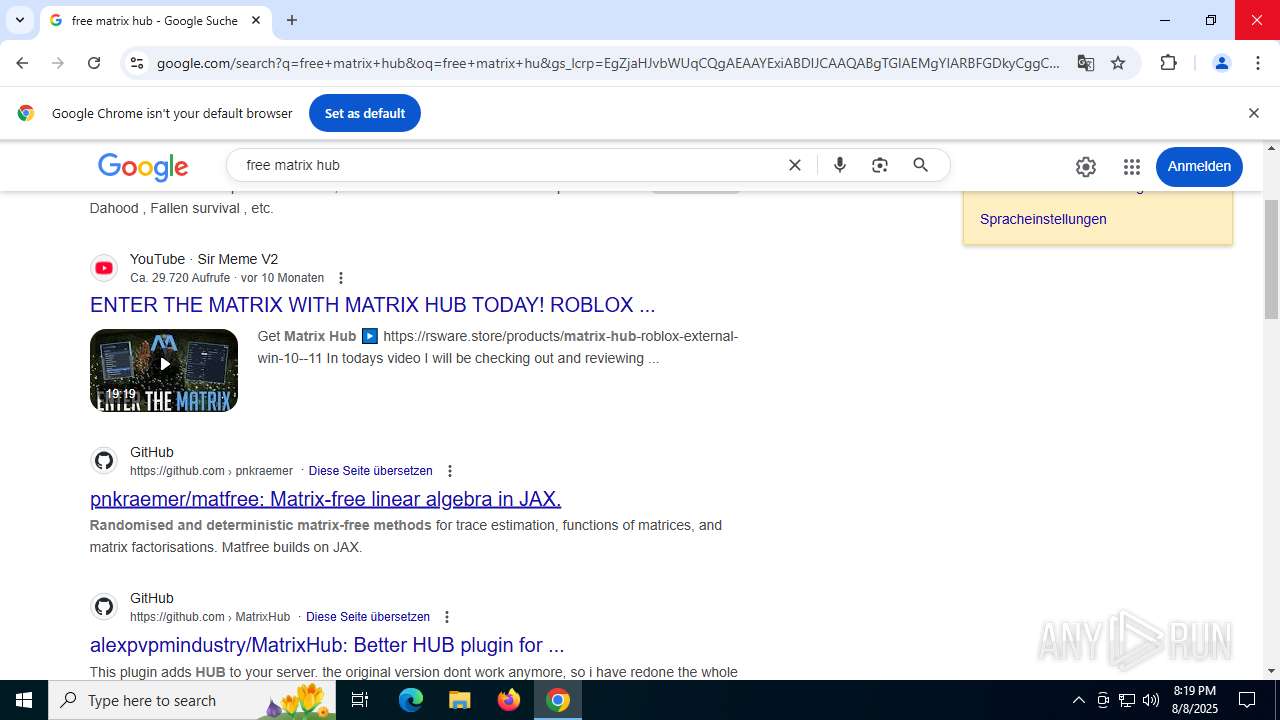Image resolution: width=1280 pixels, height=720 pixels.
Task: Click the forward navigation arrow
Action: tap(58, 63)
